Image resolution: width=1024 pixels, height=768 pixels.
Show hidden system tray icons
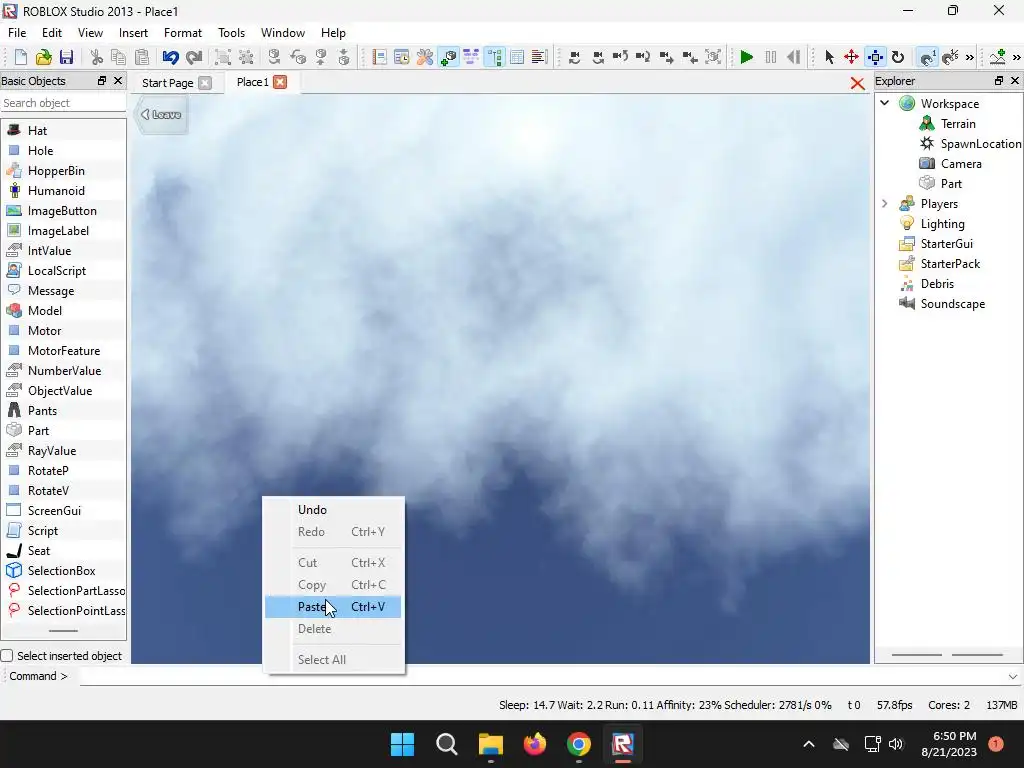pyautogui.click(x=808, y=744)
